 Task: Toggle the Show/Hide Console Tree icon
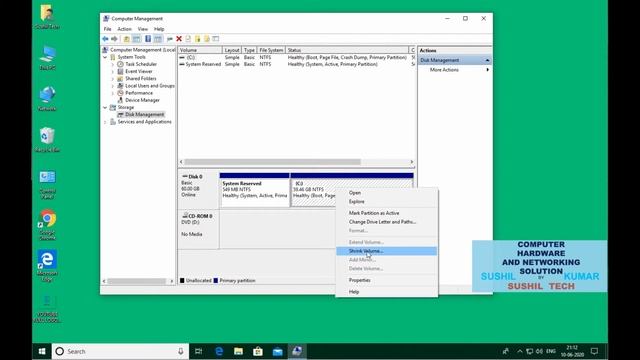(x=136, y=39)
